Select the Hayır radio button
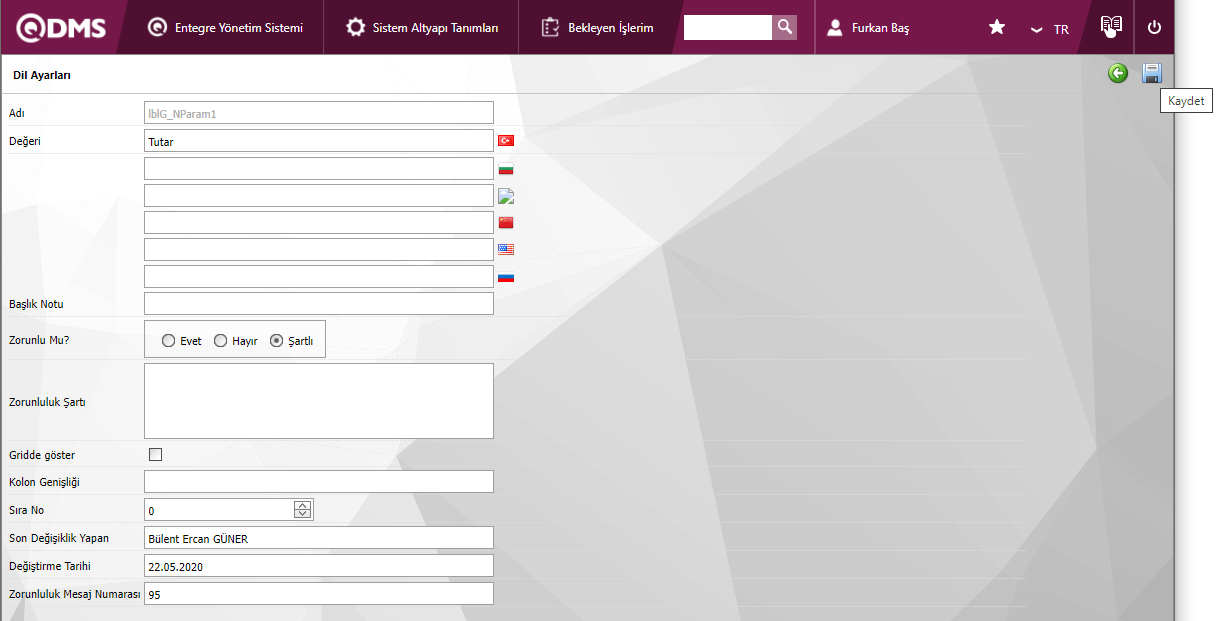This screenshot has width=1217, height=621. (x=220, y=341)
